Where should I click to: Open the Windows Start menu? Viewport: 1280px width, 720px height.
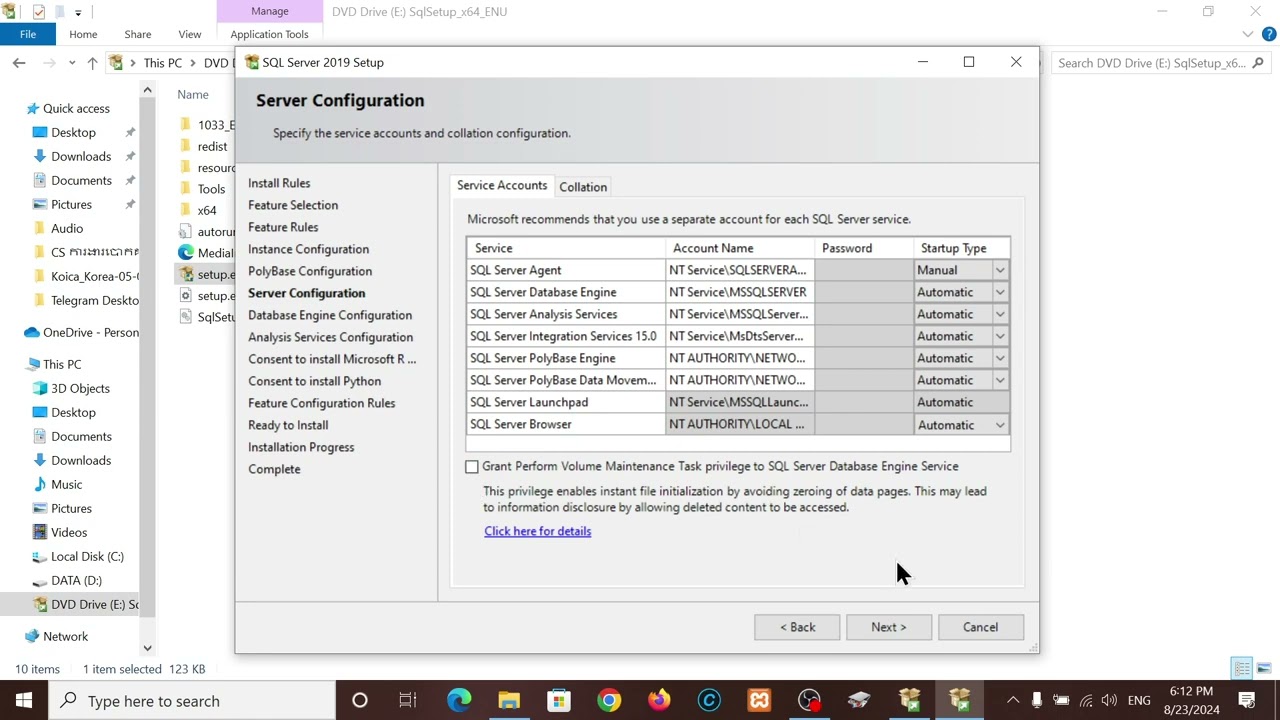(24, 700)
